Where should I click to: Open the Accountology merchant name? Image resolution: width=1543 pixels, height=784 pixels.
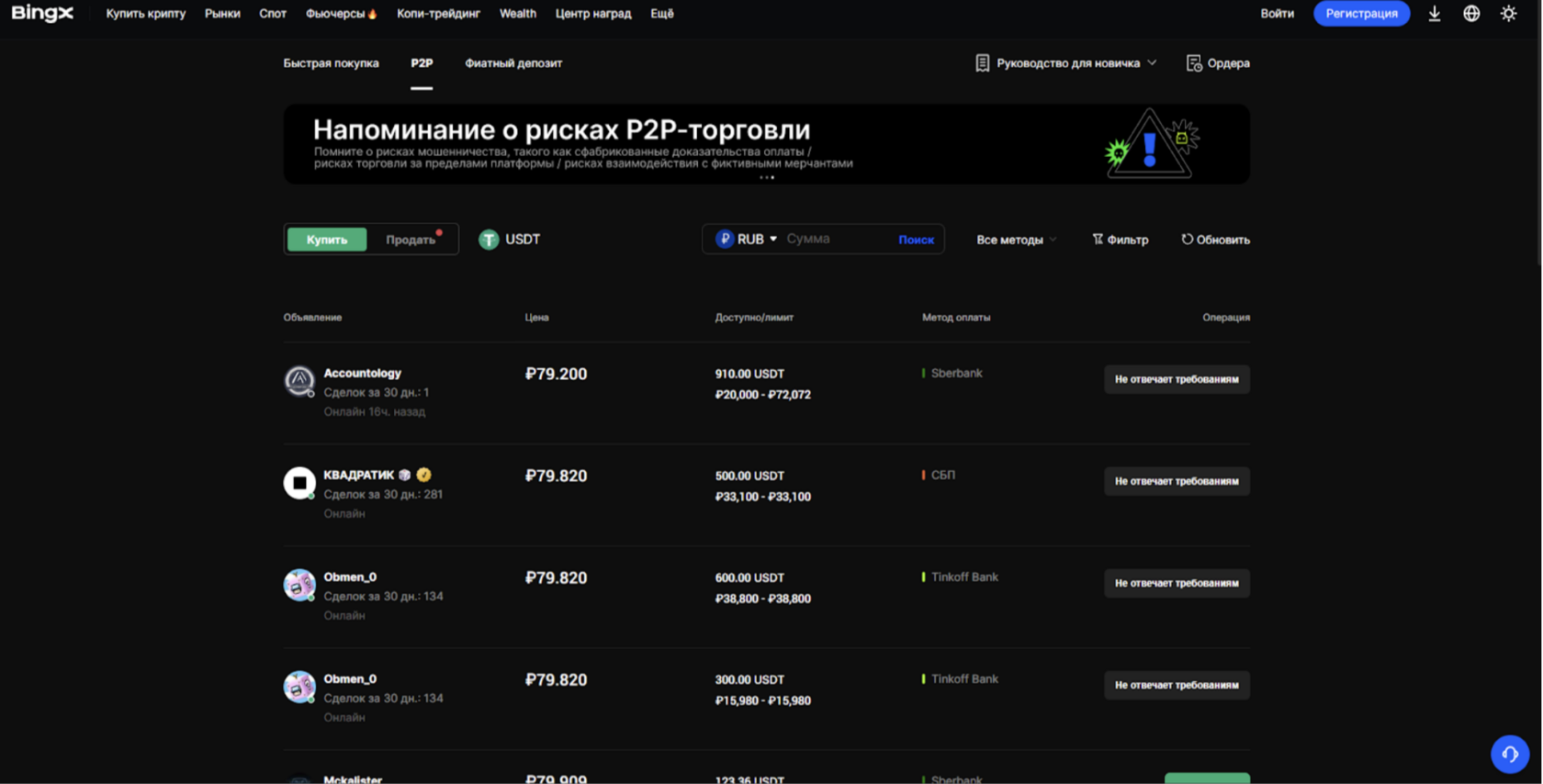[x=362, y=373]
